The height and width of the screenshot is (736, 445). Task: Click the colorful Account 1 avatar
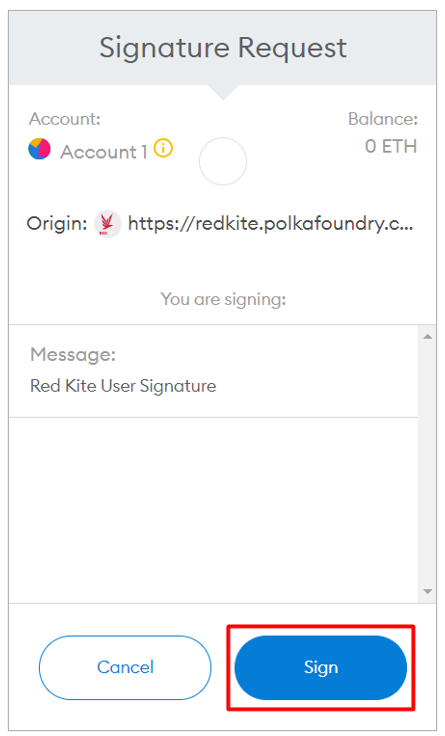click(x=39, y=149)
